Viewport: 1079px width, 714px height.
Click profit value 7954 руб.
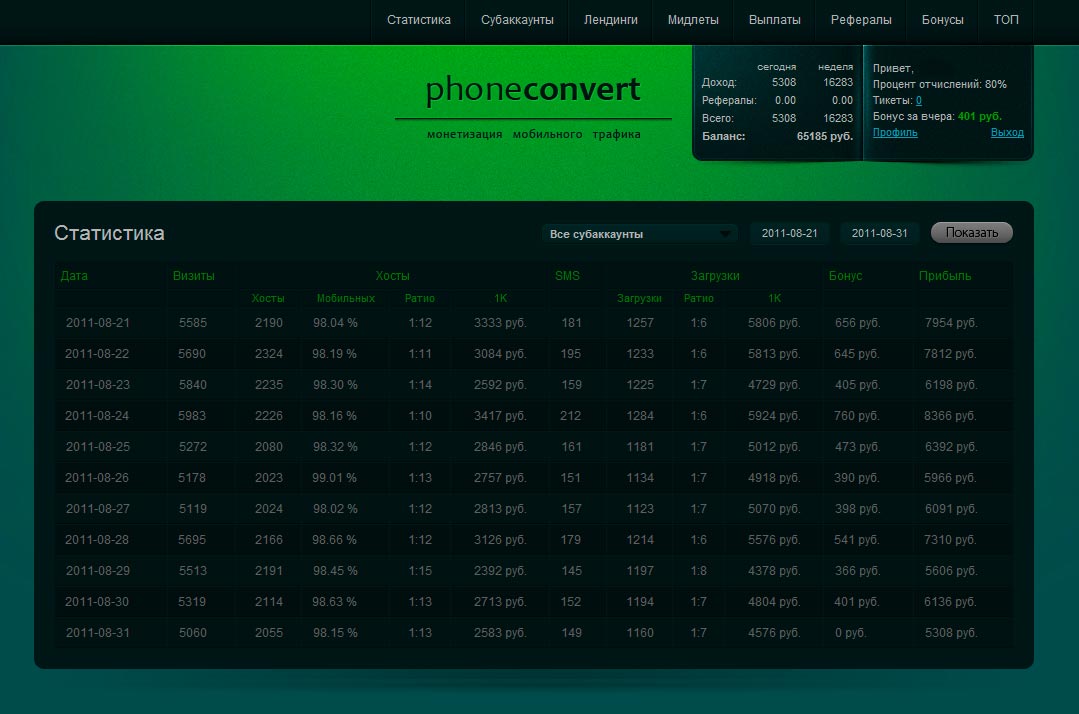951,323
